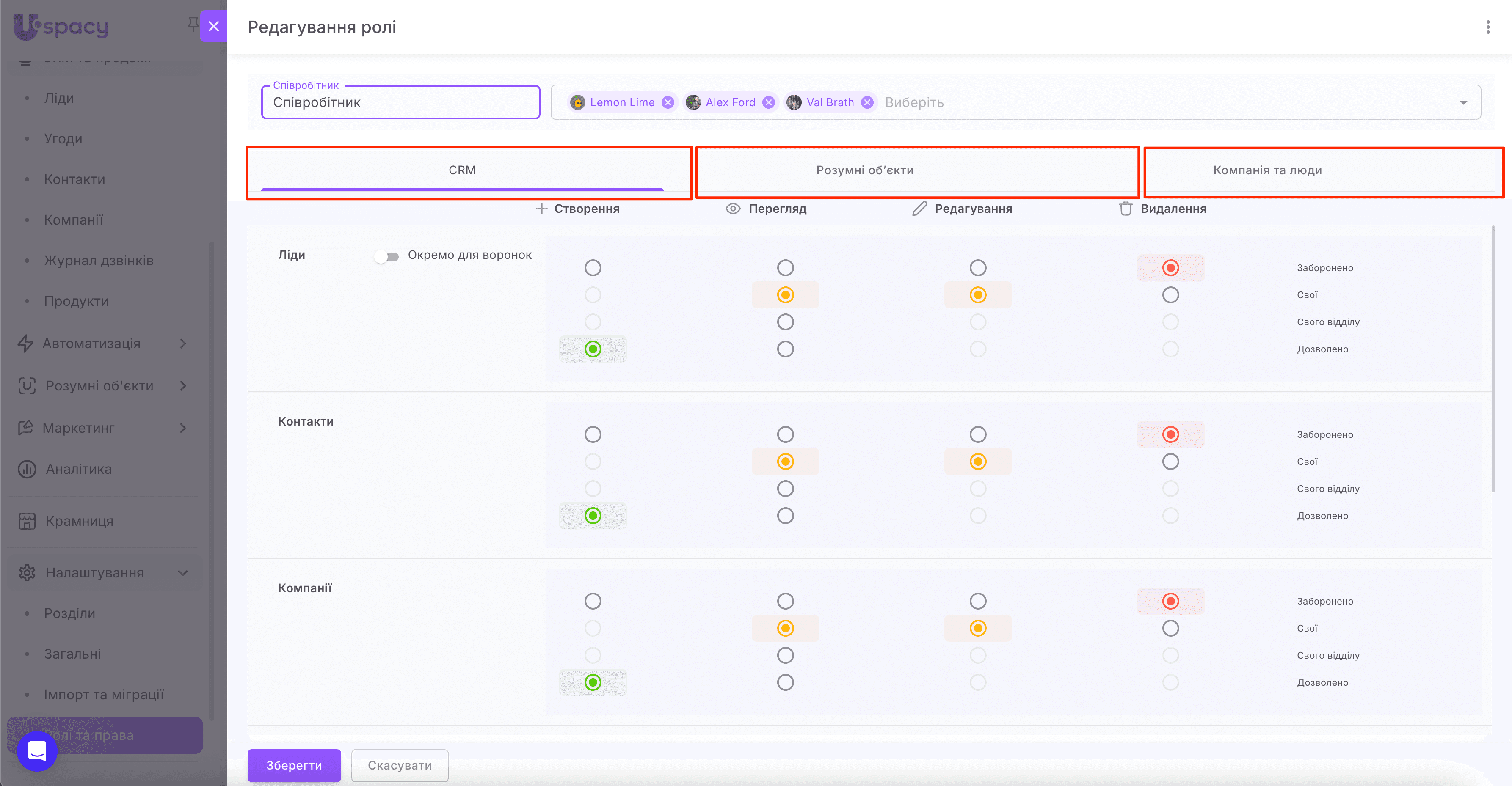The height and width of the screenshot is (786, 1512).
Task: Remove Val Brath from the role
Action: point(867,103)
